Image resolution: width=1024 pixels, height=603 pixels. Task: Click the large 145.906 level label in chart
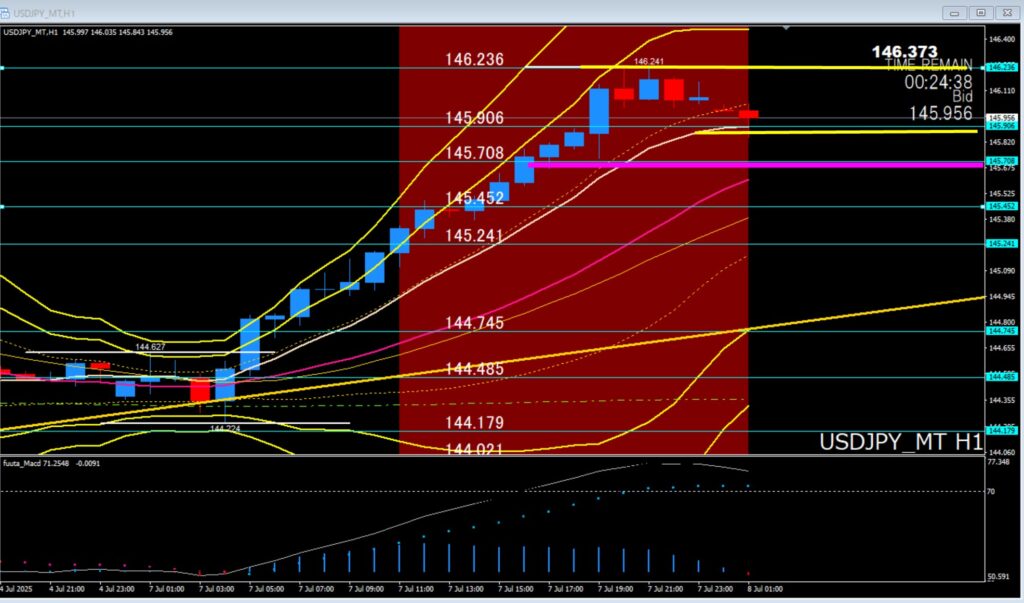[475, 118]
